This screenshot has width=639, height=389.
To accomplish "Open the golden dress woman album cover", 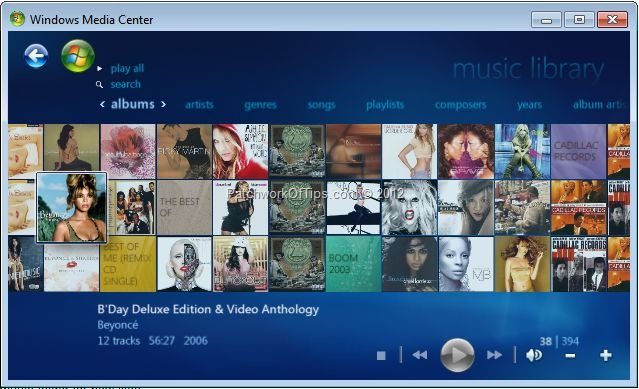I will click(x=522, y=264).
